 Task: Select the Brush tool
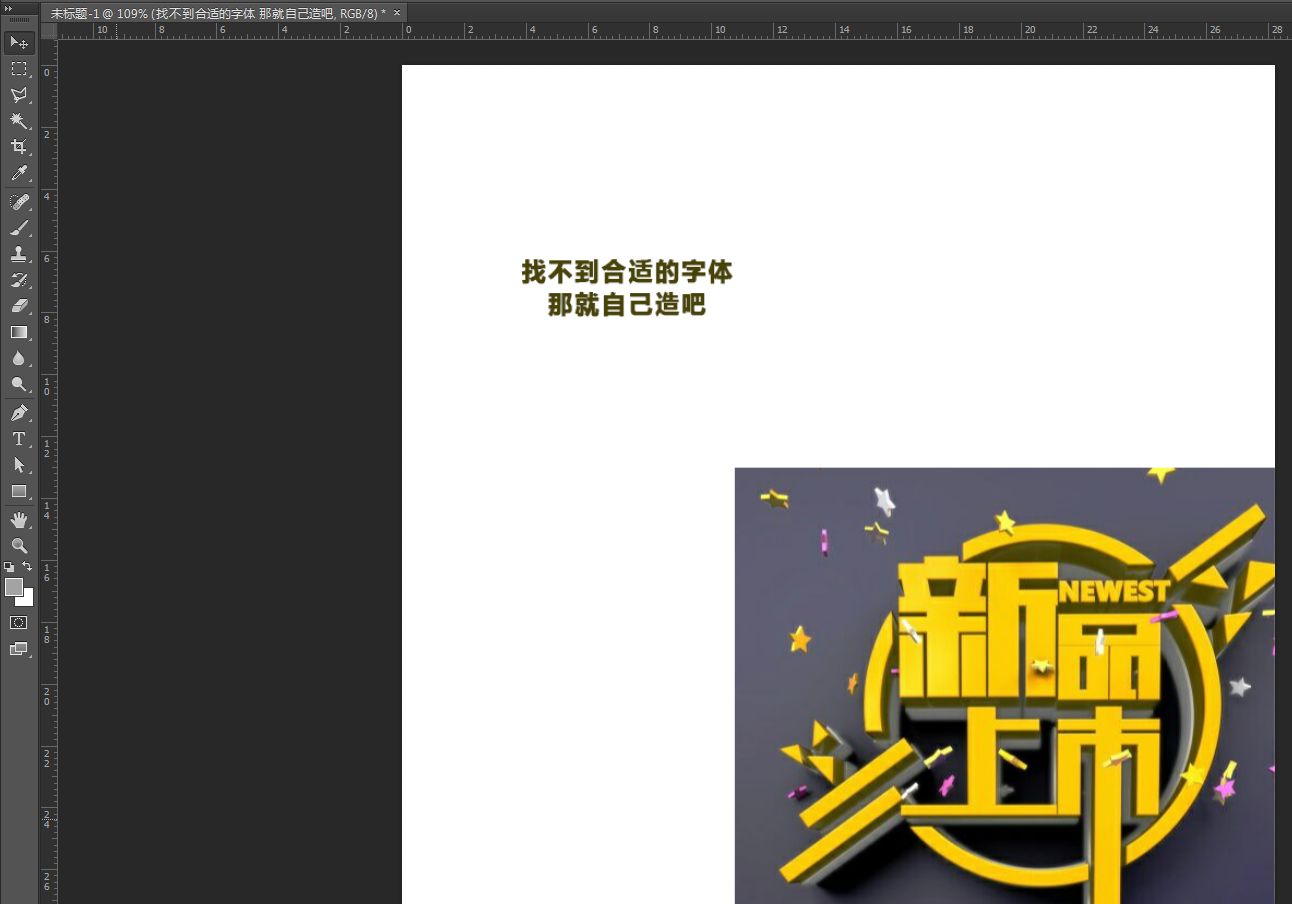(19, 227)
